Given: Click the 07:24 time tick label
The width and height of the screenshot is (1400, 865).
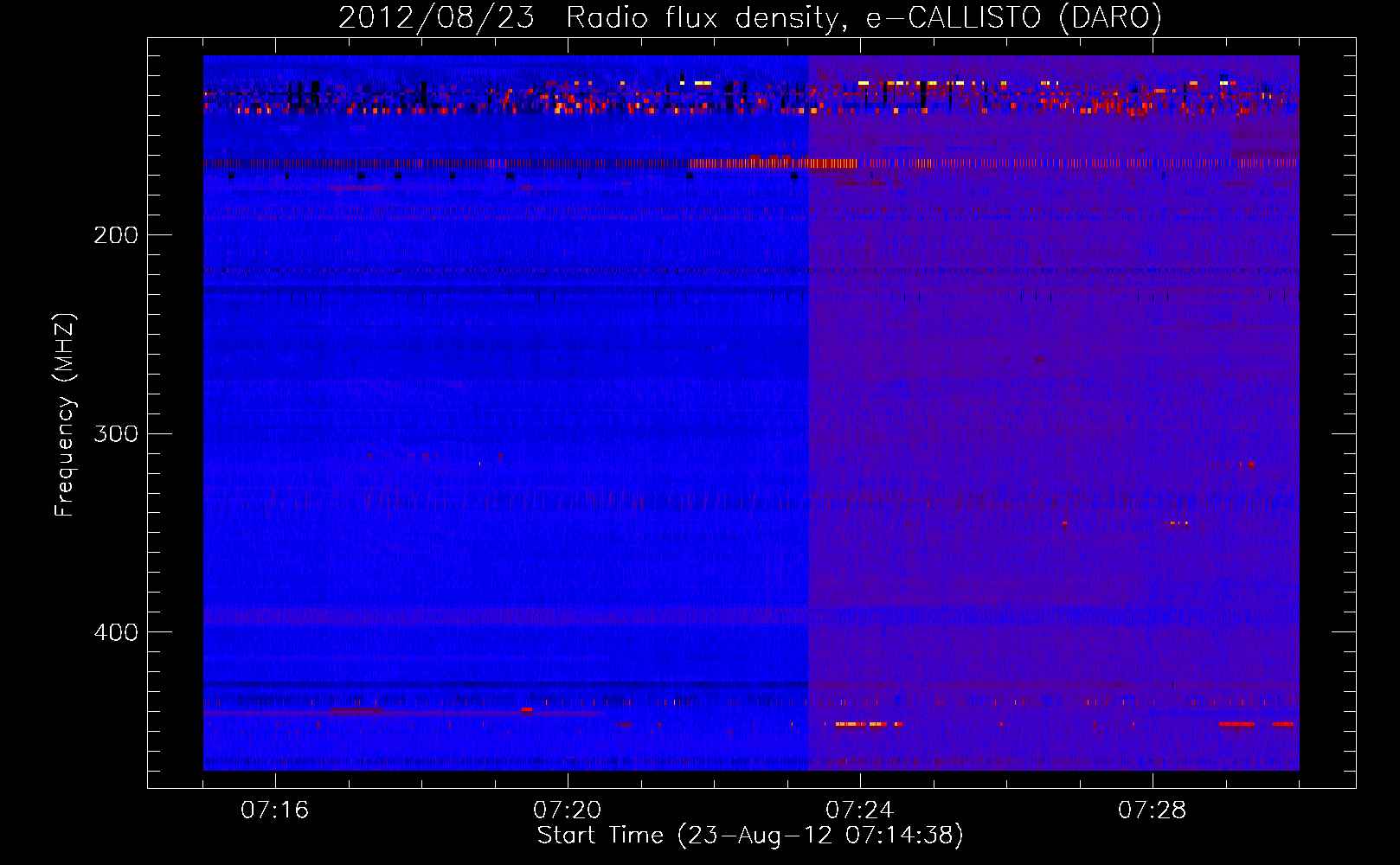Looking at the screenshot, I should point(860,811).
